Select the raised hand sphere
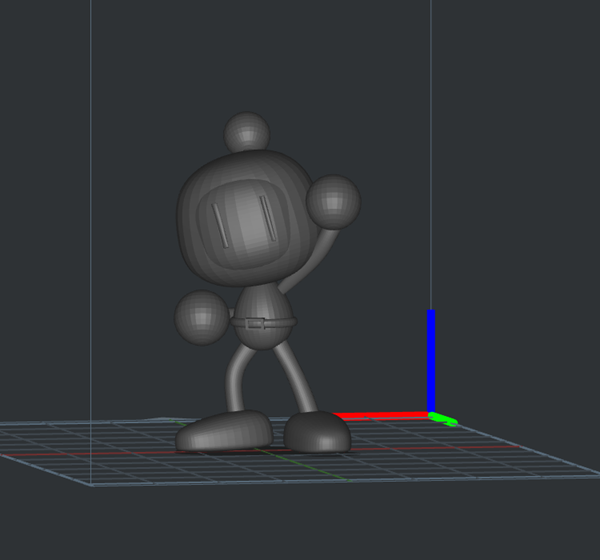 333,201
